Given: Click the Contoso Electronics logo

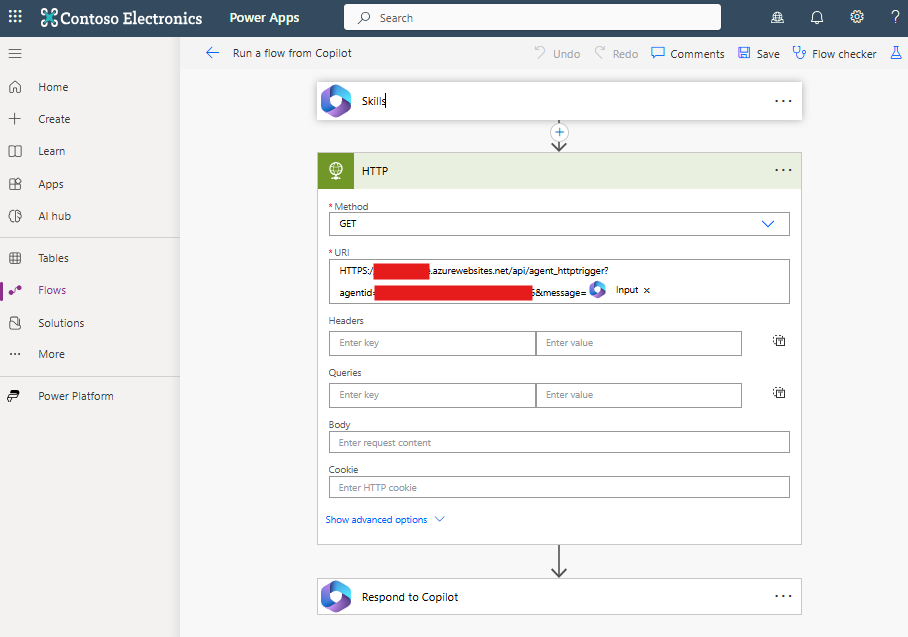Looking at the screenshot, I should pos(121,18).
